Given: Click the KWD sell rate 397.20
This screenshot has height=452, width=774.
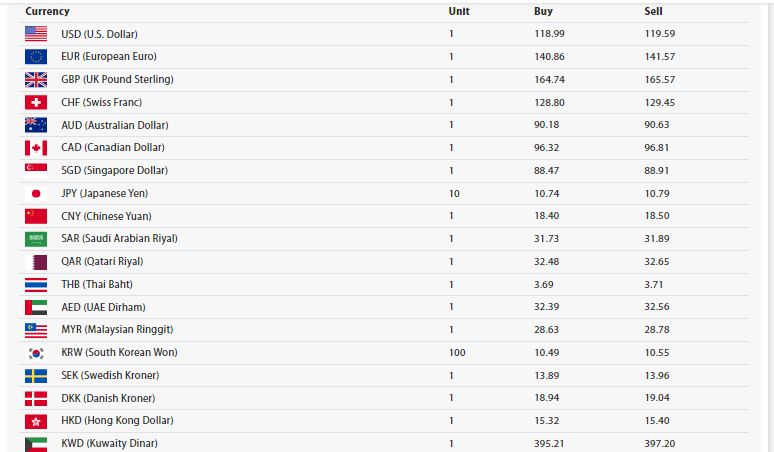Looking at the screenshot, I should (659, 444).
